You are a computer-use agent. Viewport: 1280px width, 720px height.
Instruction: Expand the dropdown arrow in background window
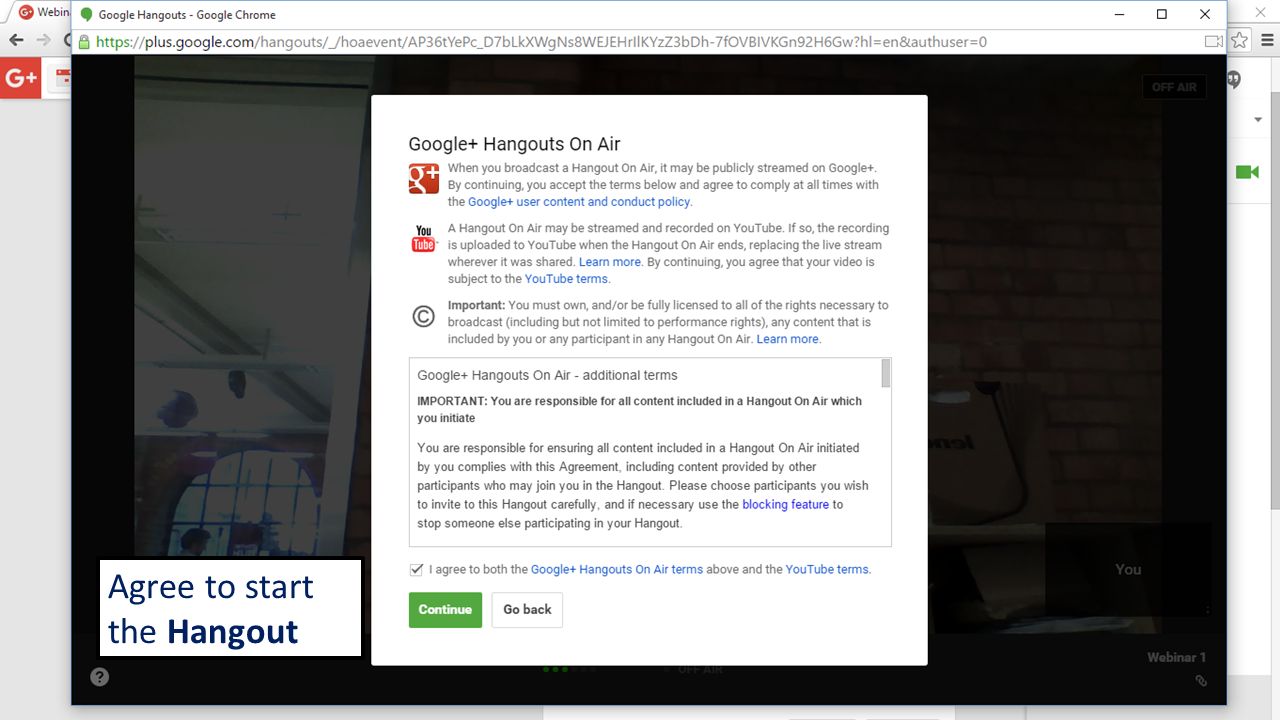pos(1258,120)
